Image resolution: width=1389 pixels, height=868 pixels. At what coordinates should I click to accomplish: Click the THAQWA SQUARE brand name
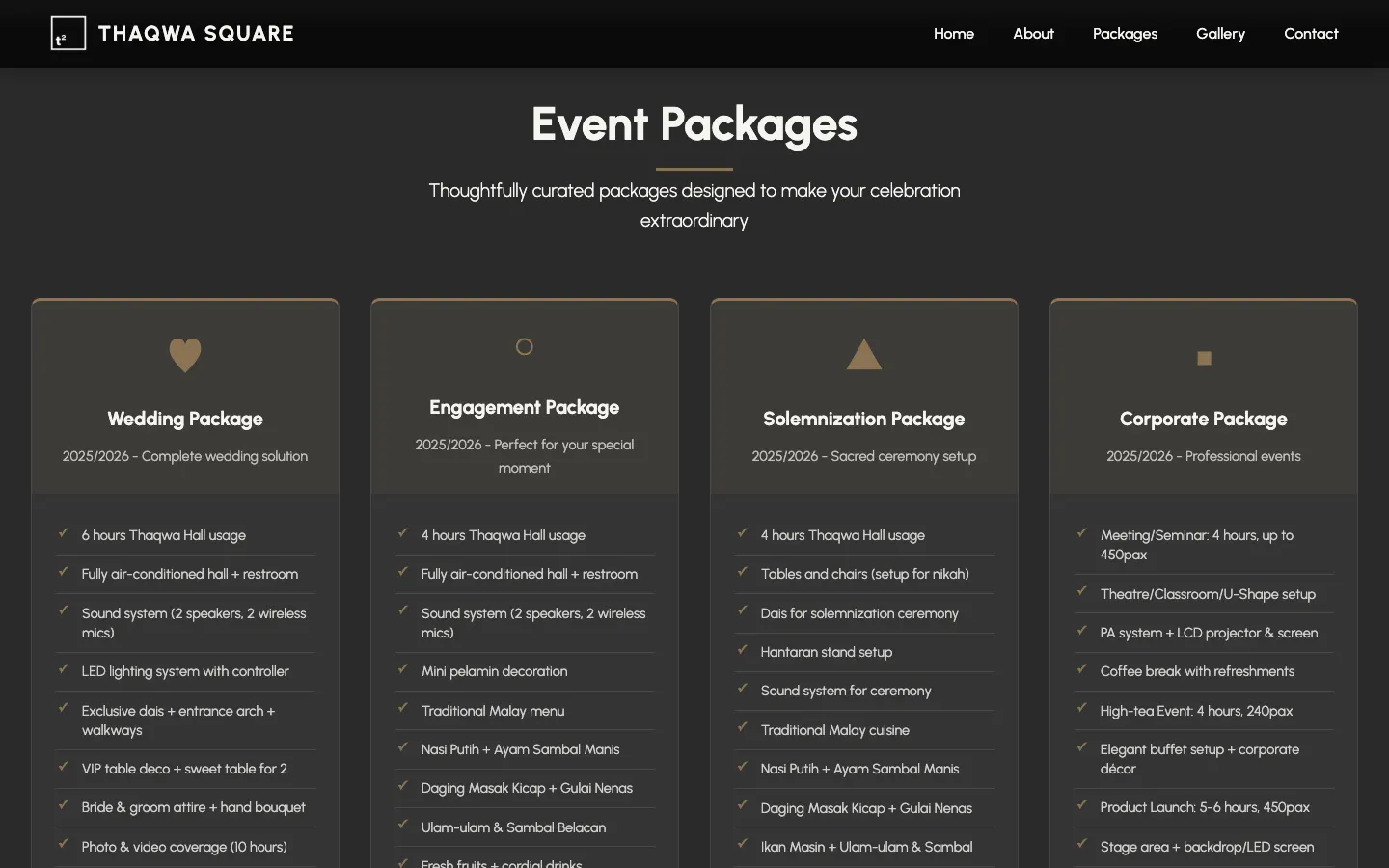[x=196, y=34]
